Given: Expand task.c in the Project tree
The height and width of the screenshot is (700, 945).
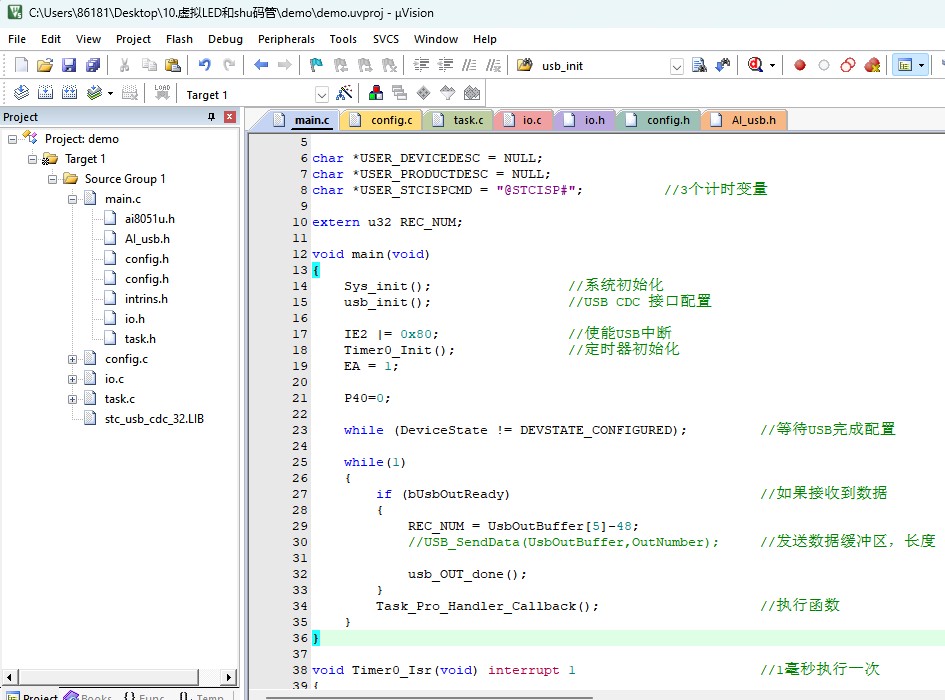Looking at the screenshot, I should tap(72, 399).
